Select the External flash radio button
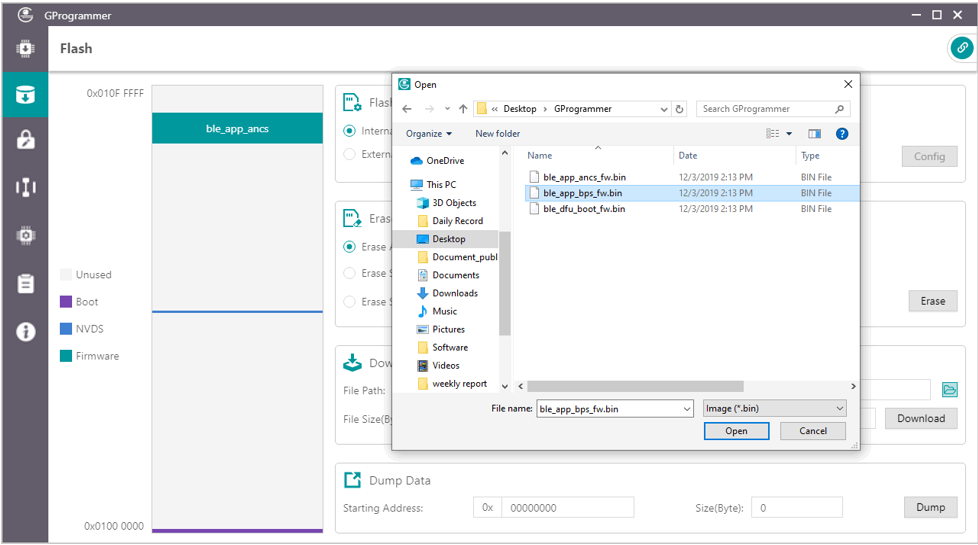The height and width of the screenshot is (545, 978). click(x=349, y=153)
